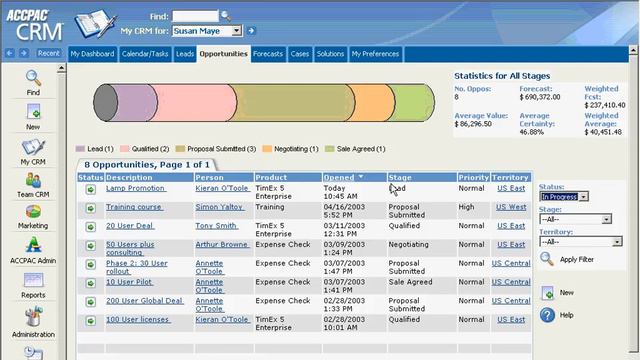Open the Training course opportunity link

[x=134, y=207]
